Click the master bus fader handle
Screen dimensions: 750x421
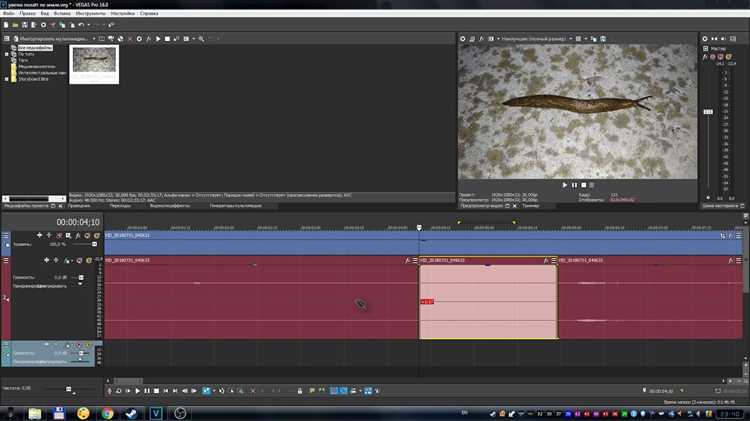(x=708, y=112)
